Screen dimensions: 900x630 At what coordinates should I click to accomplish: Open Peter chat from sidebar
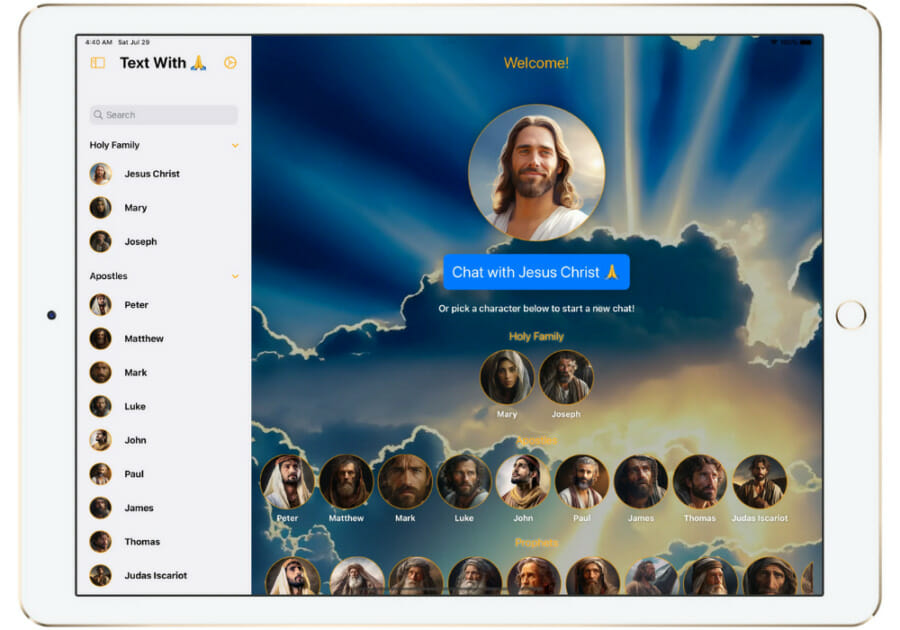164,305
